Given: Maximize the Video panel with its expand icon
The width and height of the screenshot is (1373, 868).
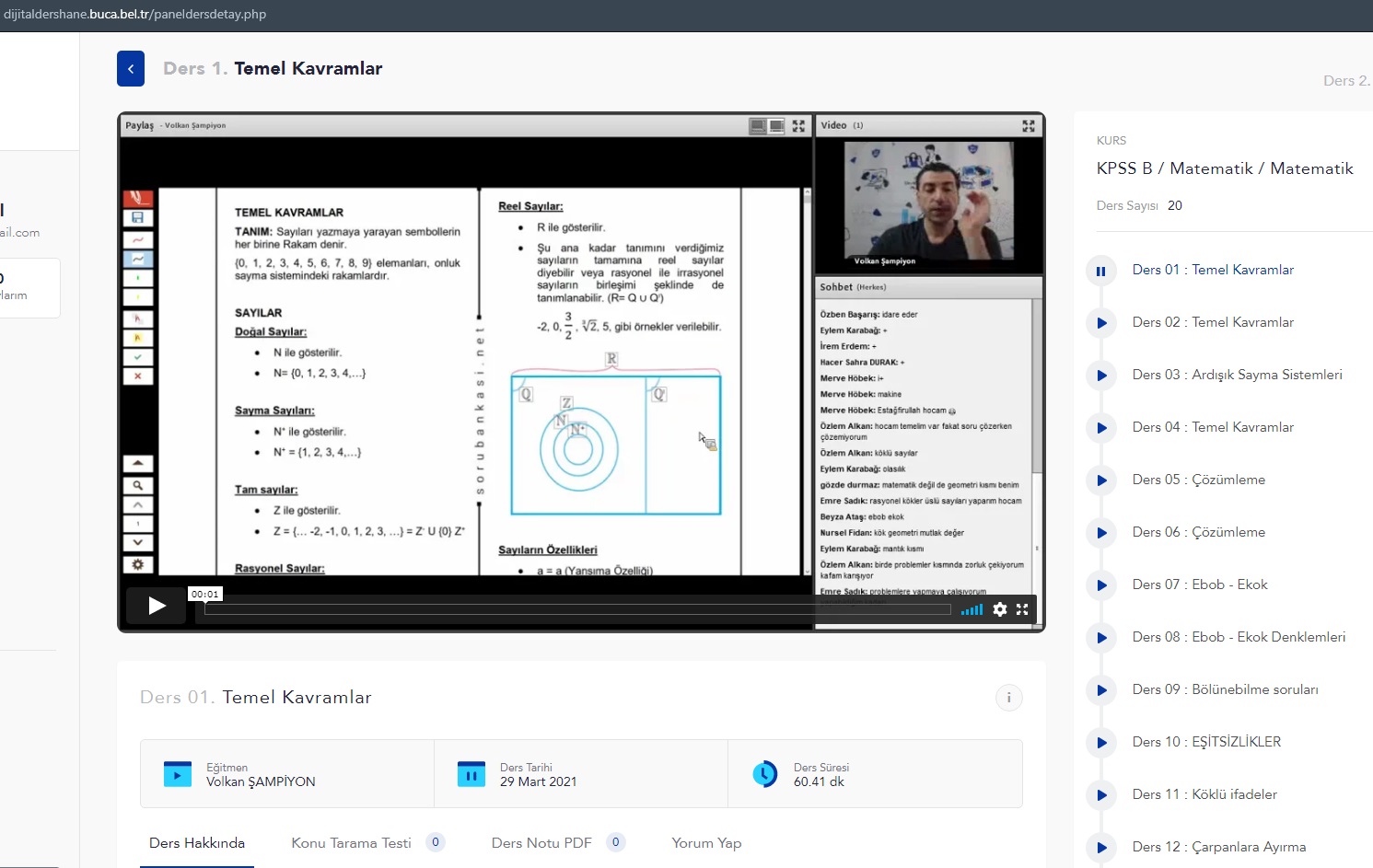Looking at the screenshot, I should (1029, 126).
